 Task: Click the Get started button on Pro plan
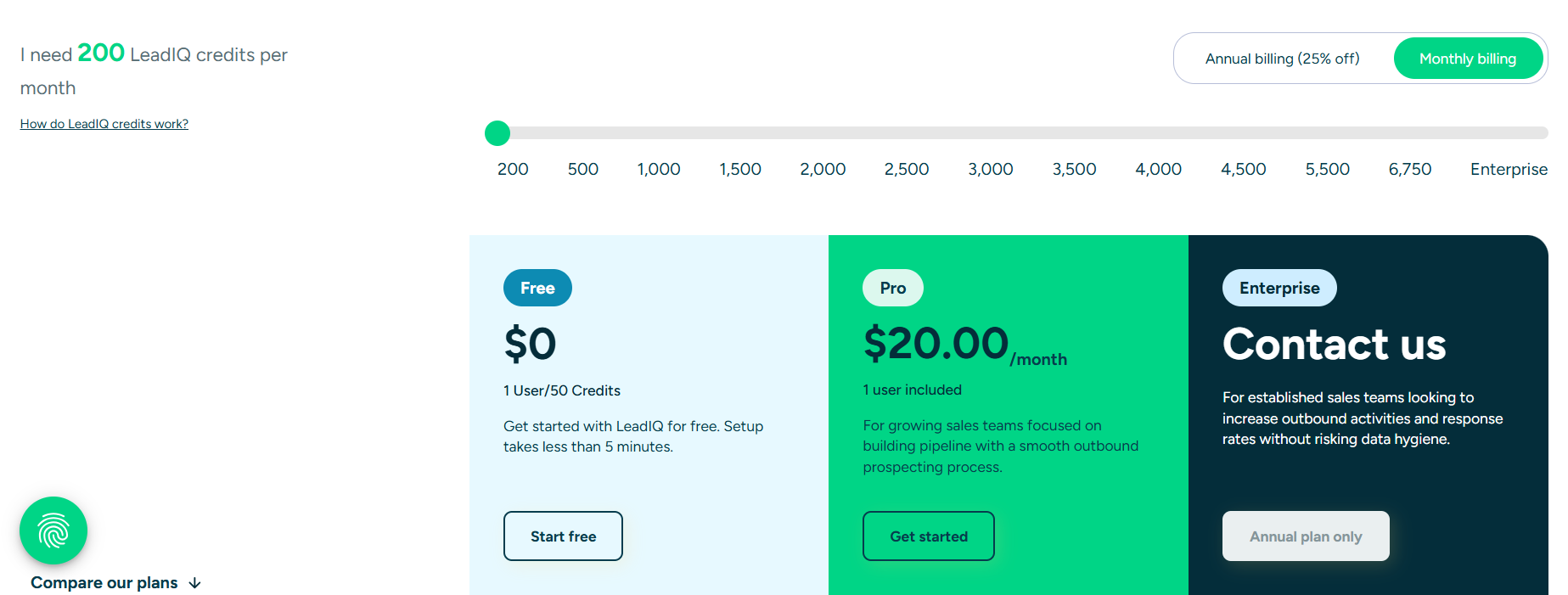928,536
